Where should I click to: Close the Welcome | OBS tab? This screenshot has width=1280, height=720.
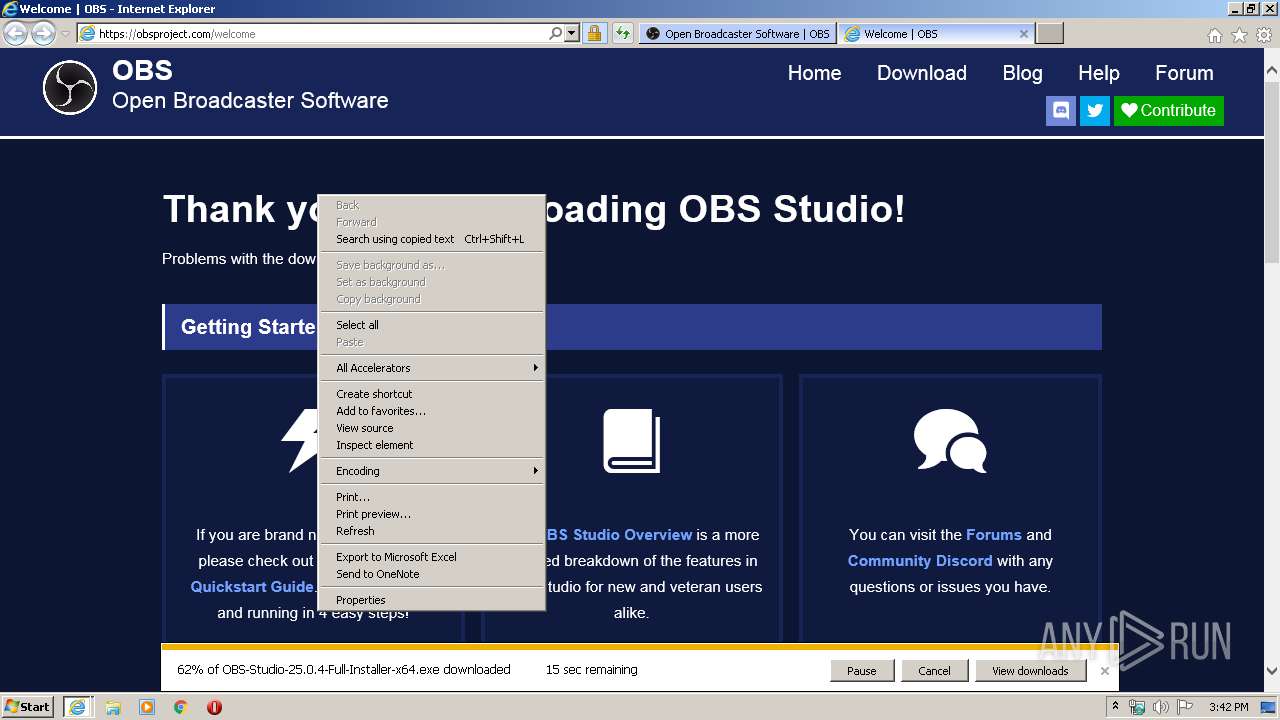1023,34
